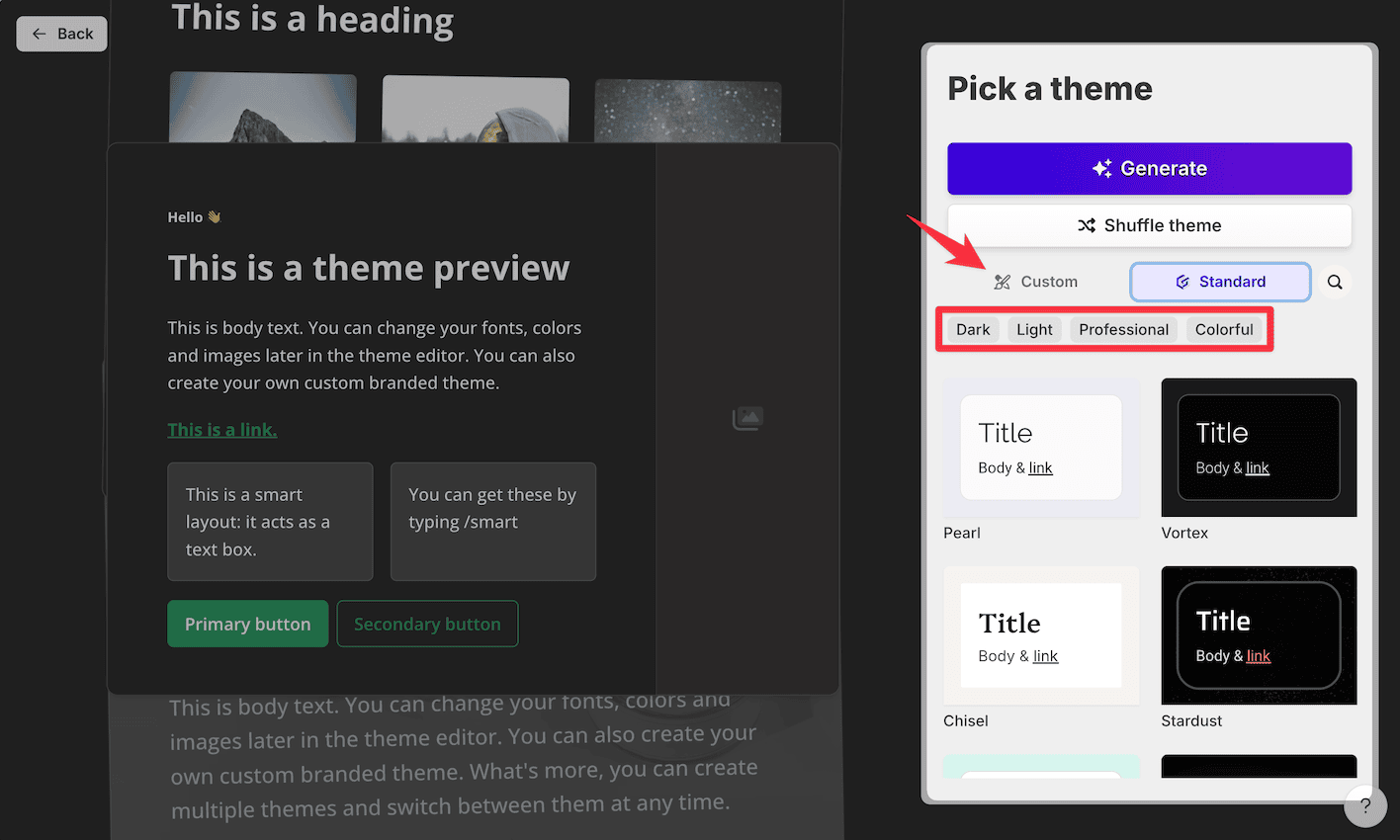This screenshot has height=840, width=1400.
Task: Filter themes by Dark
Action: 972,329
